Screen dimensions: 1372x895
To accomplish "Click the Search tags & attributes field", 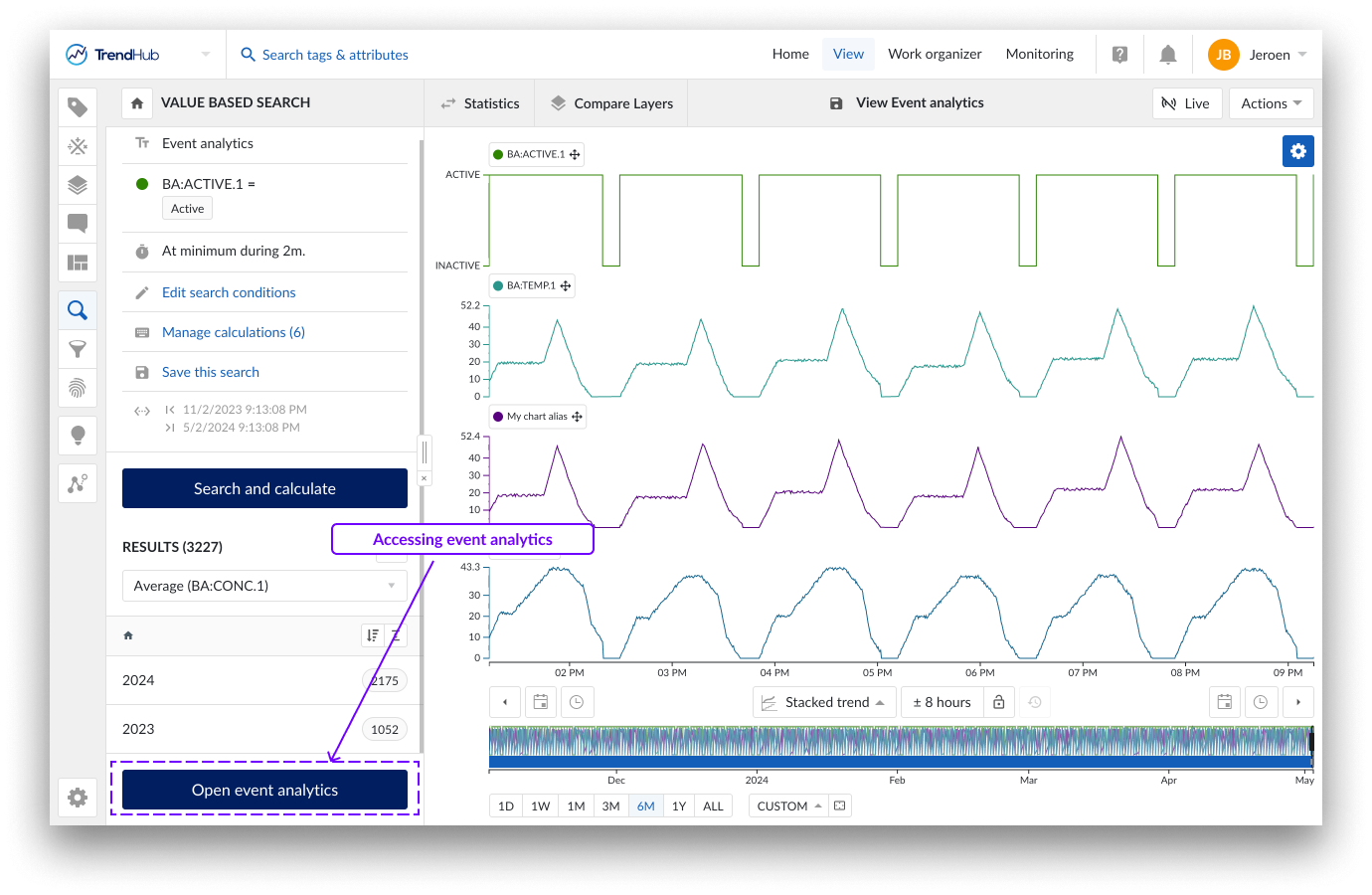I will click(335, 55).
